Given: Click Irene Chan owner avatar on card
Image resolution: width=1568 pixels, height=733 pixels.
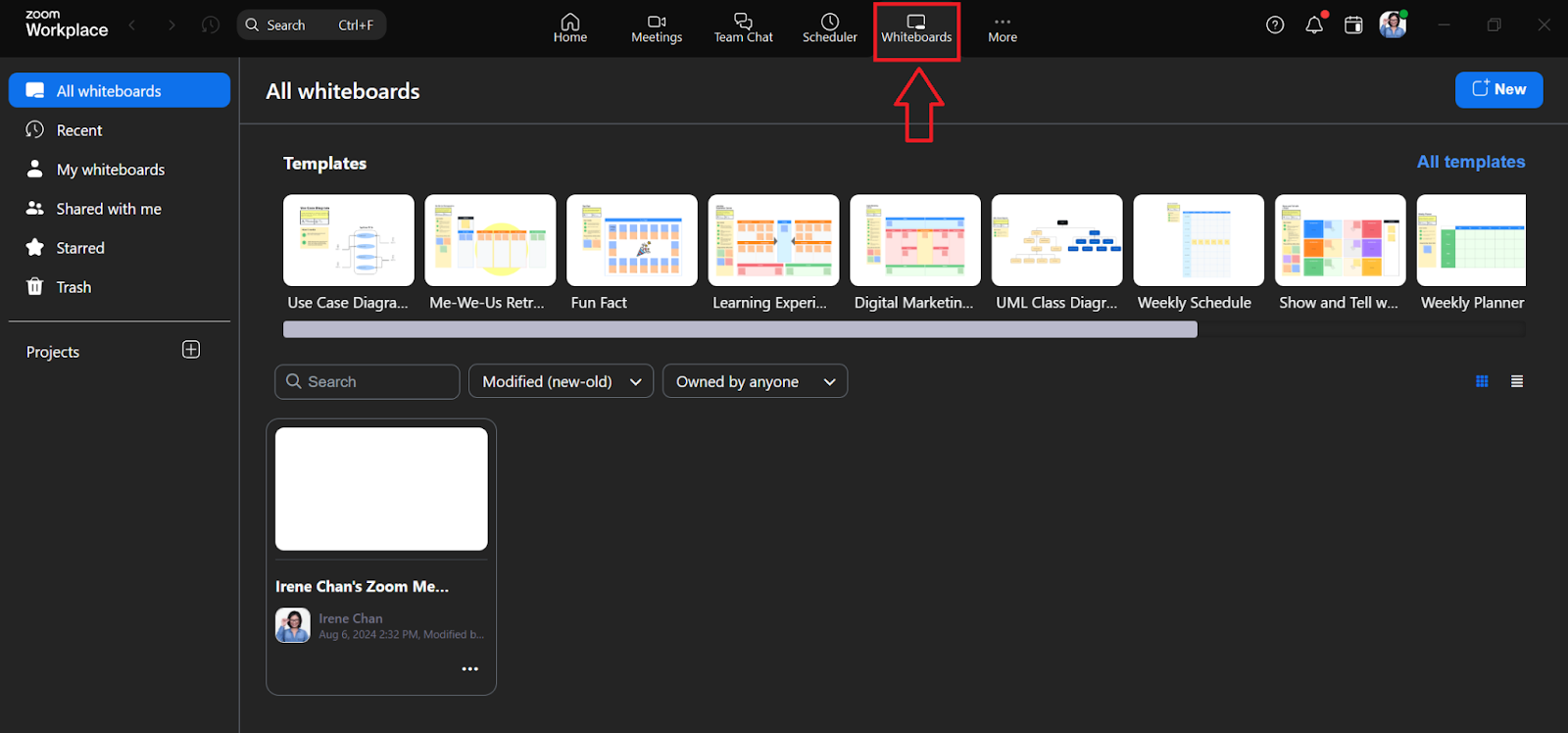Looking at the screenshot, I should point(293,625).
